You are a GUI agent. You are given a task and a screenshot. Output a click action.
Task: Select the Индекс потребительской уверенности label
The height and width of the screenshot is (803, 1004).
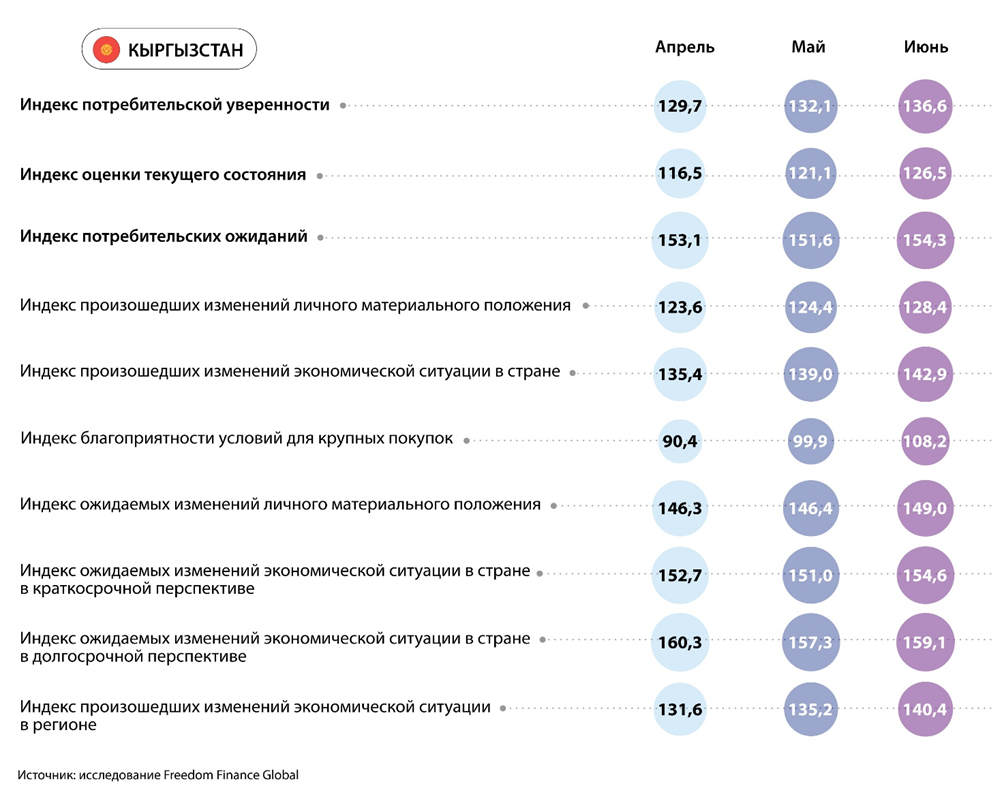coord(175,105)
